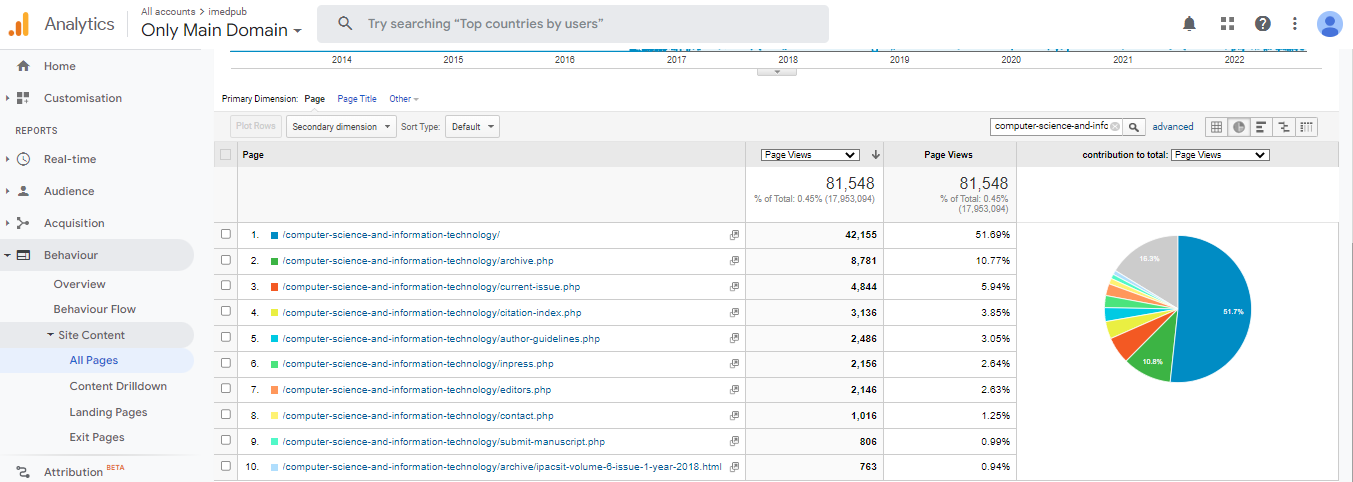Clear the table filter text with X icon
This screenshot has width=1353, height=482.
pos(1115,127)
